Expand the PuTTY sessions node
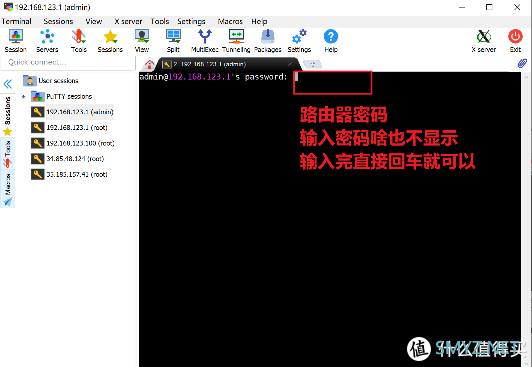This screenshot has width=532, height=367. (x=23, y=97)
